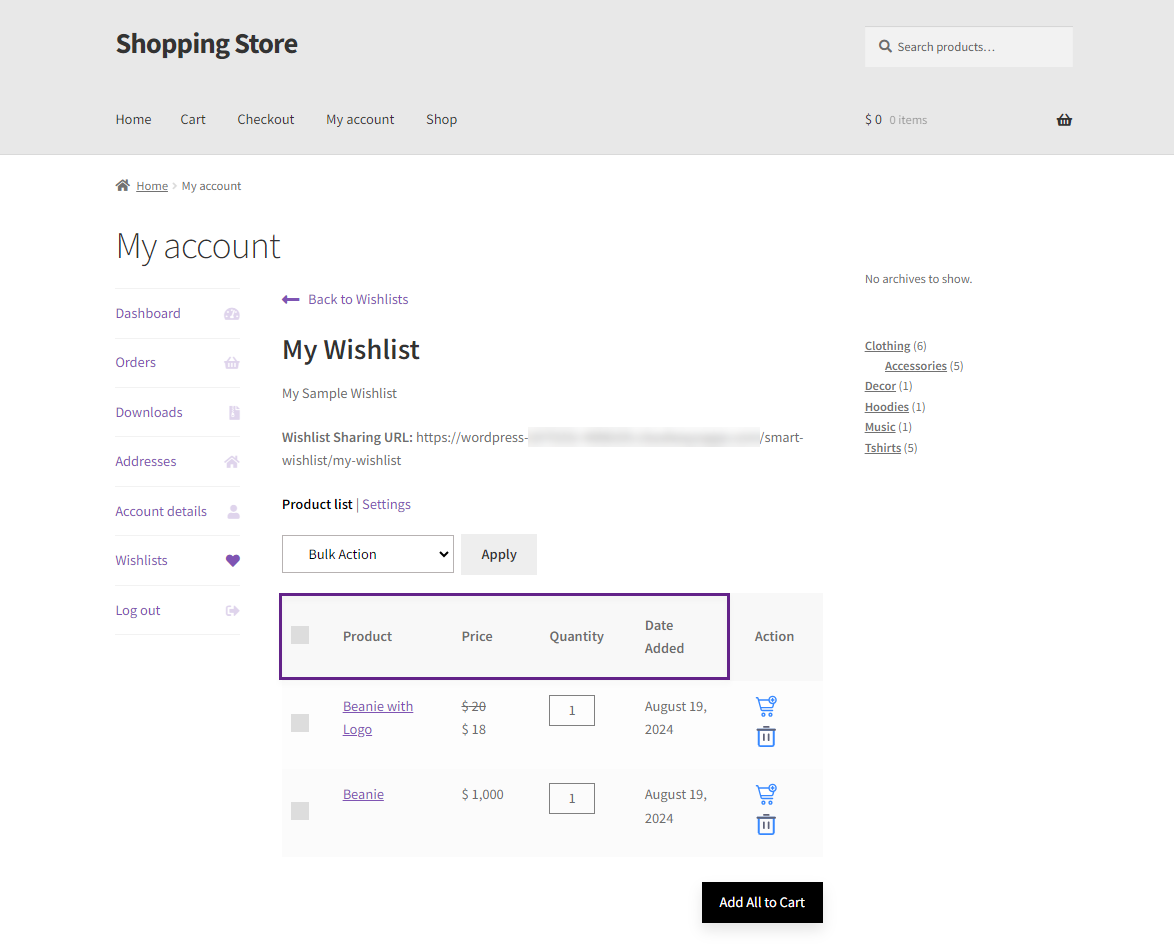Check the Beanie row checkbox

299,811
